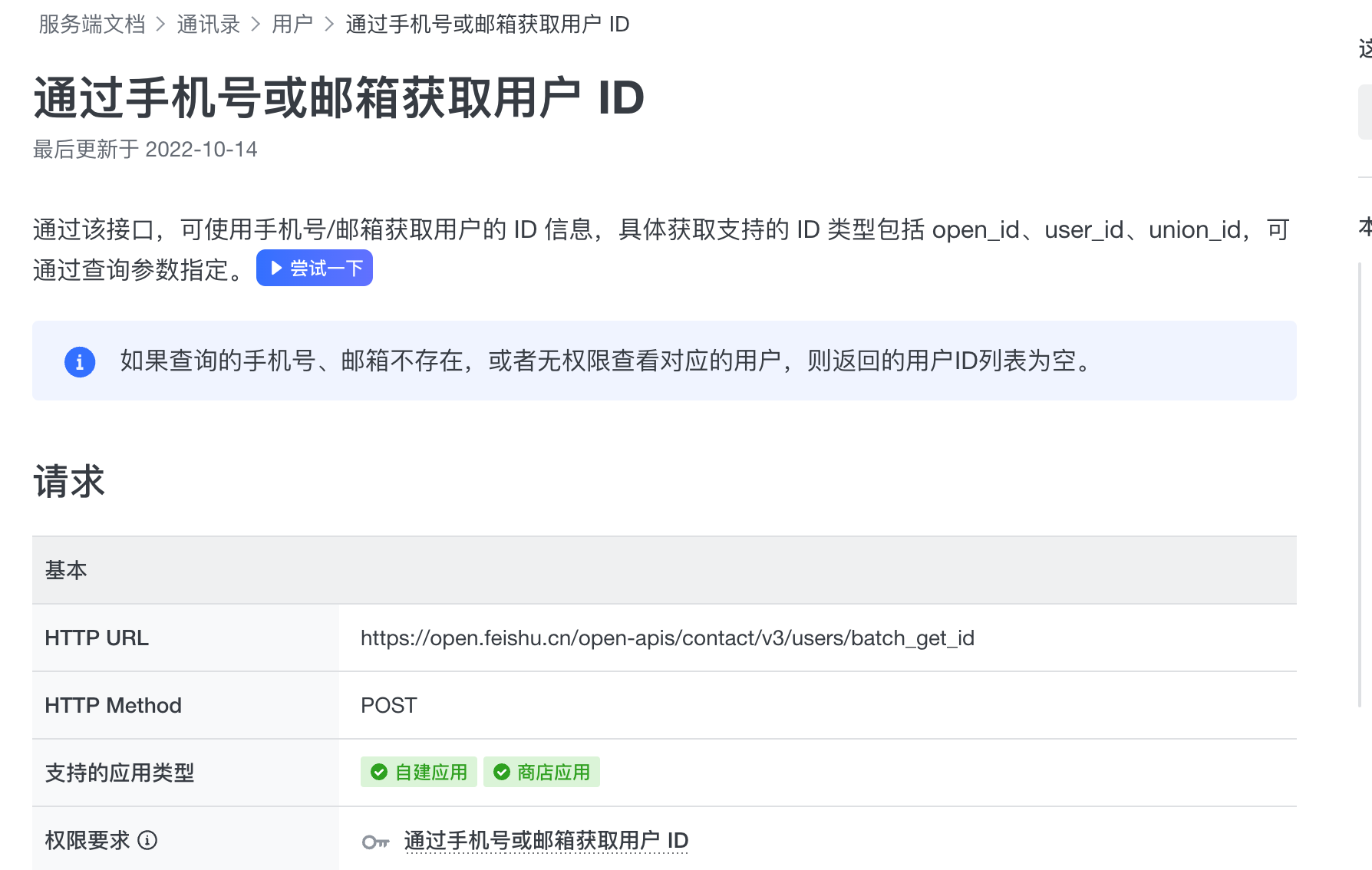Click the blue info icon in the notice
Screen dimensions: 1372x870
(80, 361)
